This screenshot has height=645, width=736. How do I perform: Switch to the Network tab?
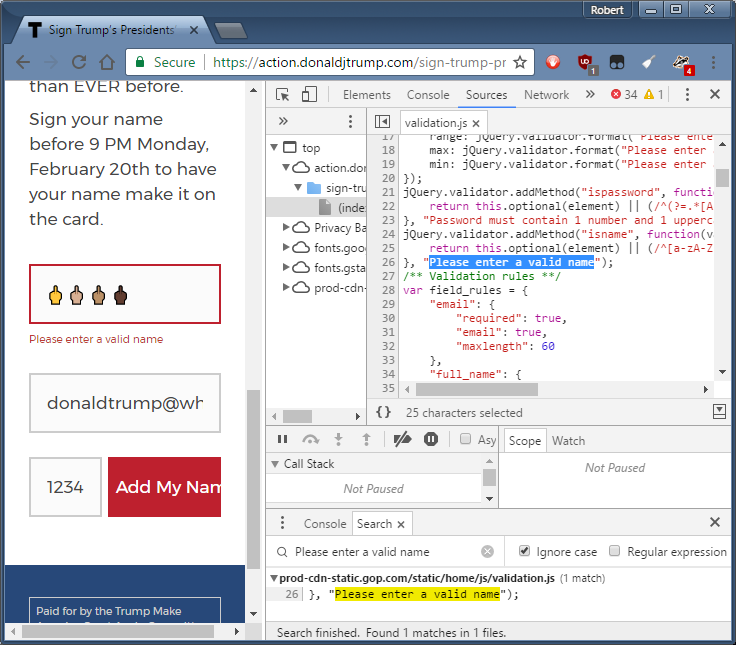546,95
